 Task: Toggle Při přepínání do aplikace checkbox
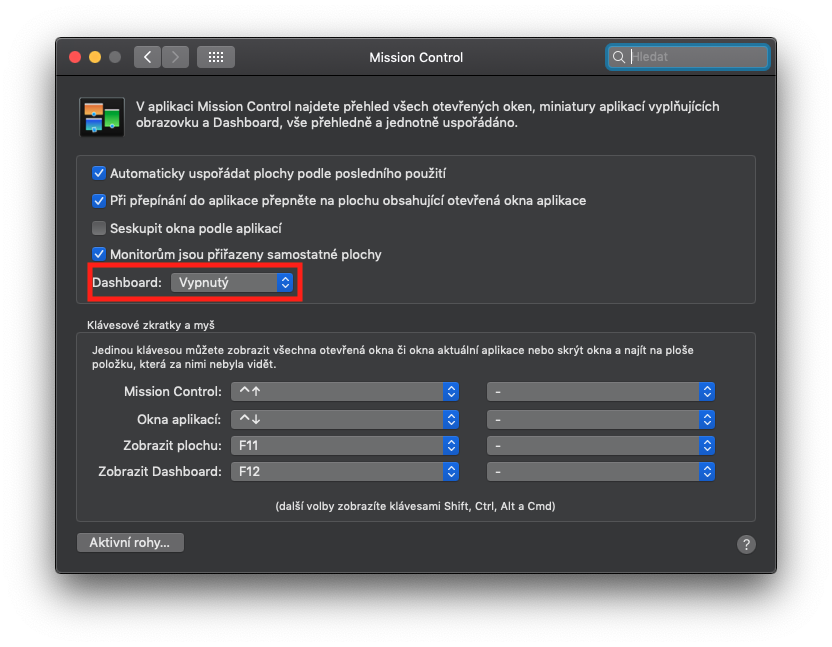coord(99,201)
